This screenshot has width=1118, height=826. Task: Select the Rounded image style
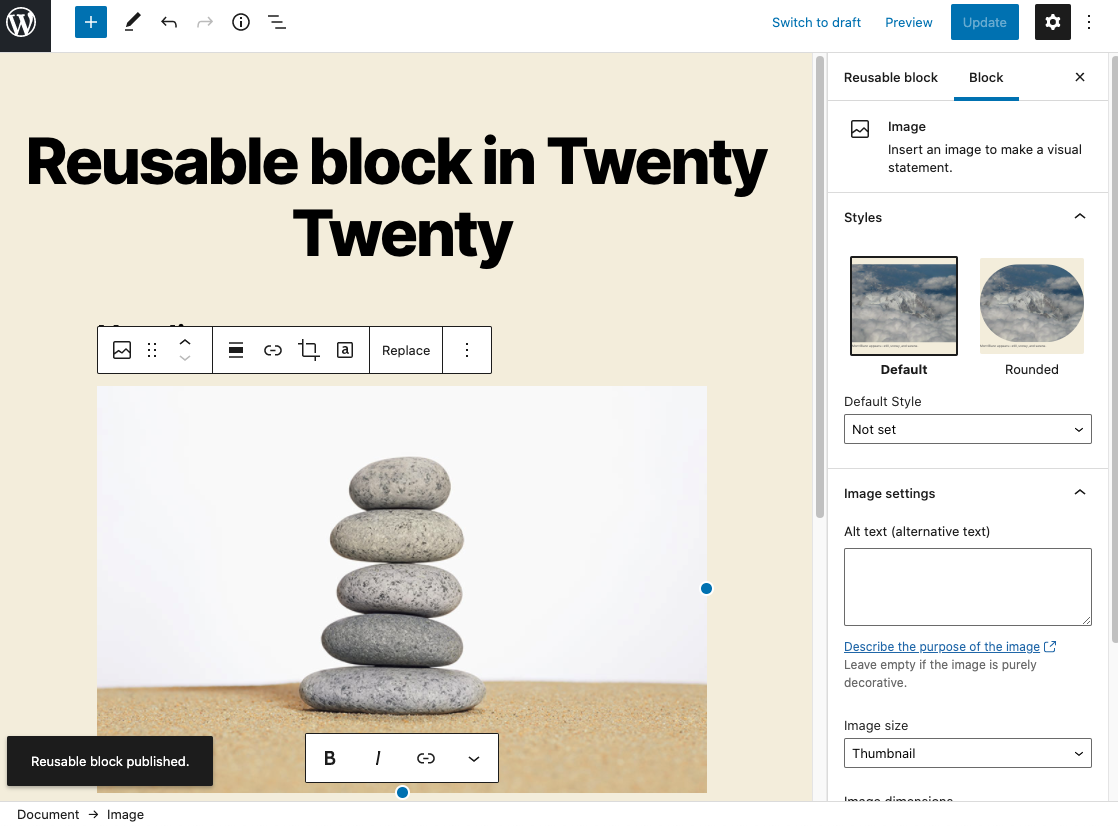pyautogui.click(x=1031, y=305)
